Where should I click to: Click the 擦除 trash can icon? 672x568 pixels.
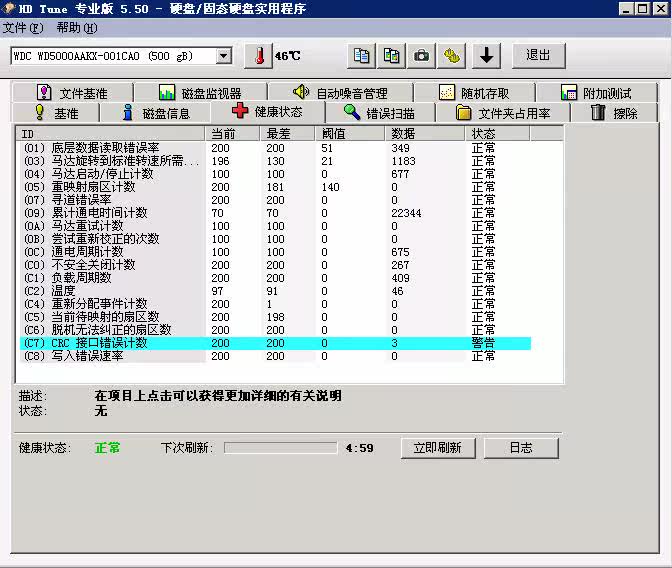[598, 112]
